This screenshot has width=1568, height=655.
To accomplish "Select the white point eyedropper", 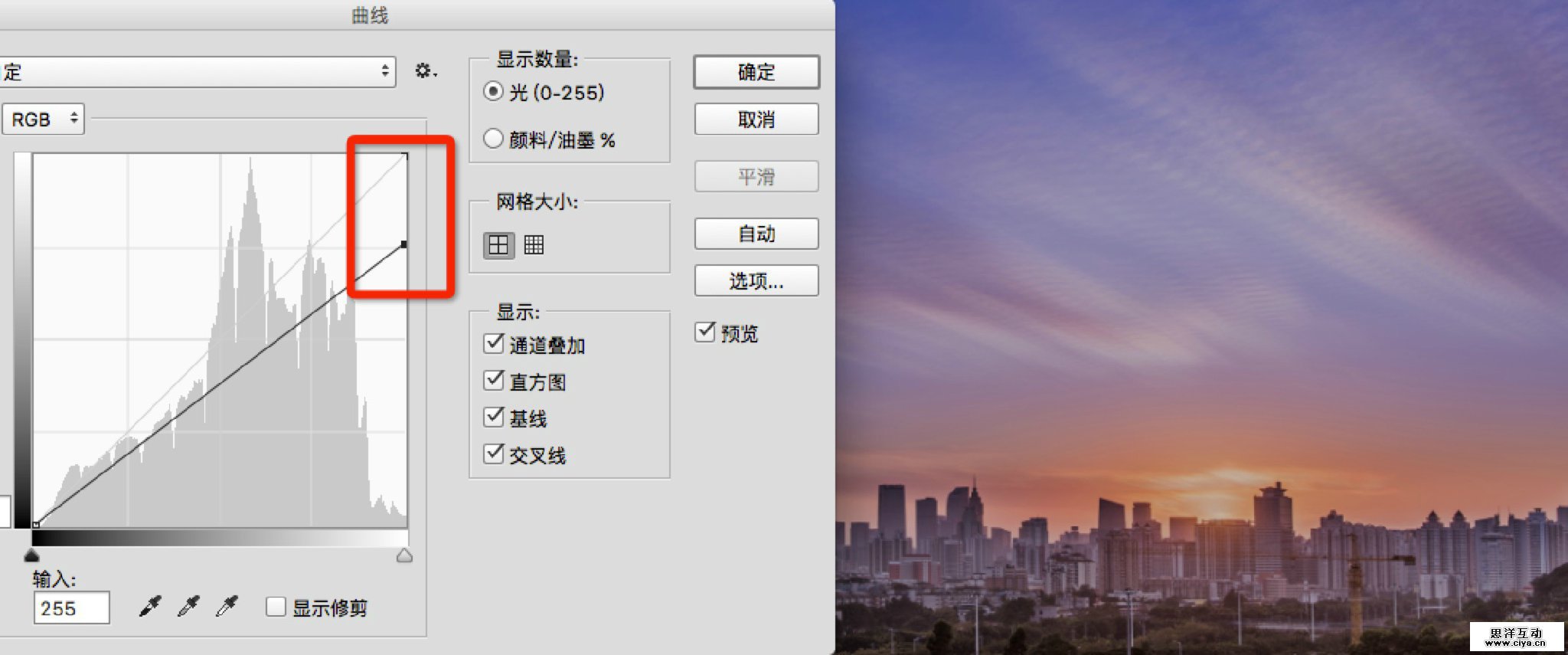I will coord(227,607).
